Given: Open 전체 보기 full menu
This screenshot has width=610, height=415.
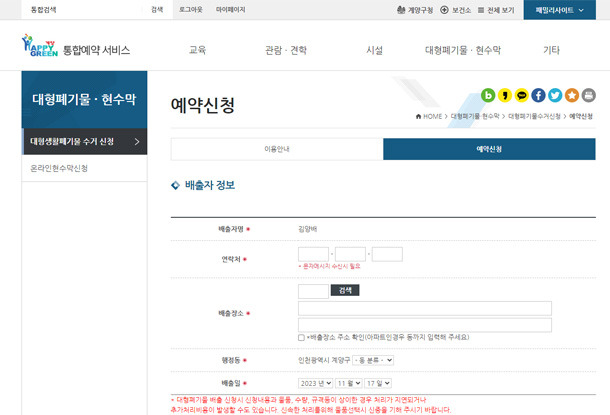Looking at the screenshot, I should pyautogui.click(x=496, y=10).
